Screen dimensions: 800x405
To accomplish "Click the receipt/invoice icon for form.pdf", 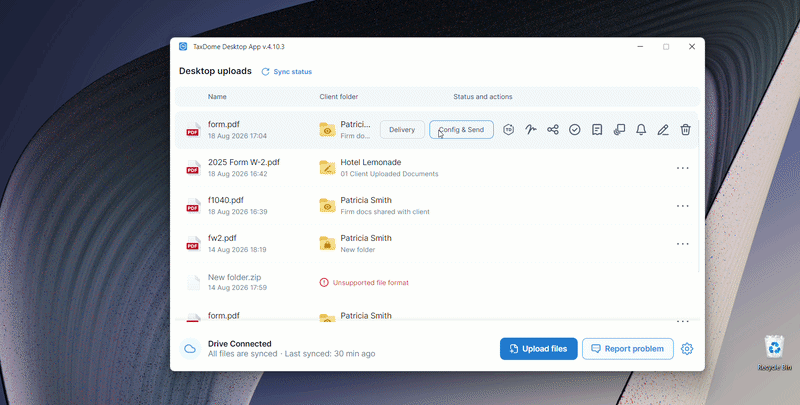I will coord(597,130).
